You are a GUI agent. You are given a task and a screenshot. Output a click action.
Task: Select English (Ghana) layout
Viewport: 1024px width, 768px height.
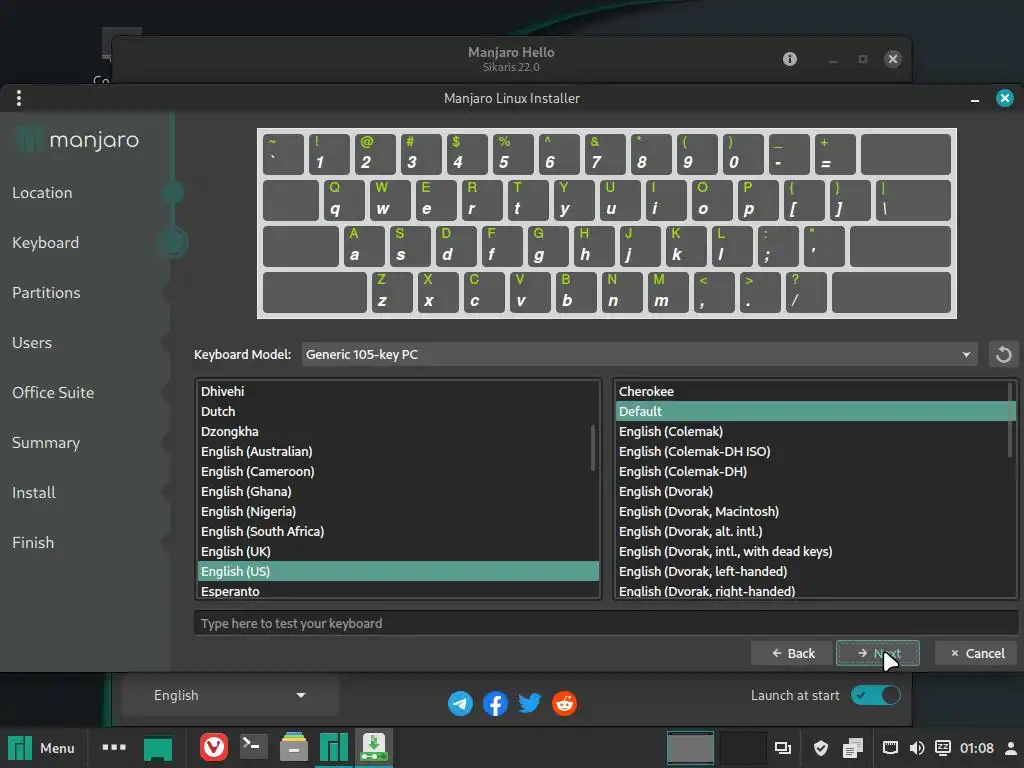click(x=398, y=491)
